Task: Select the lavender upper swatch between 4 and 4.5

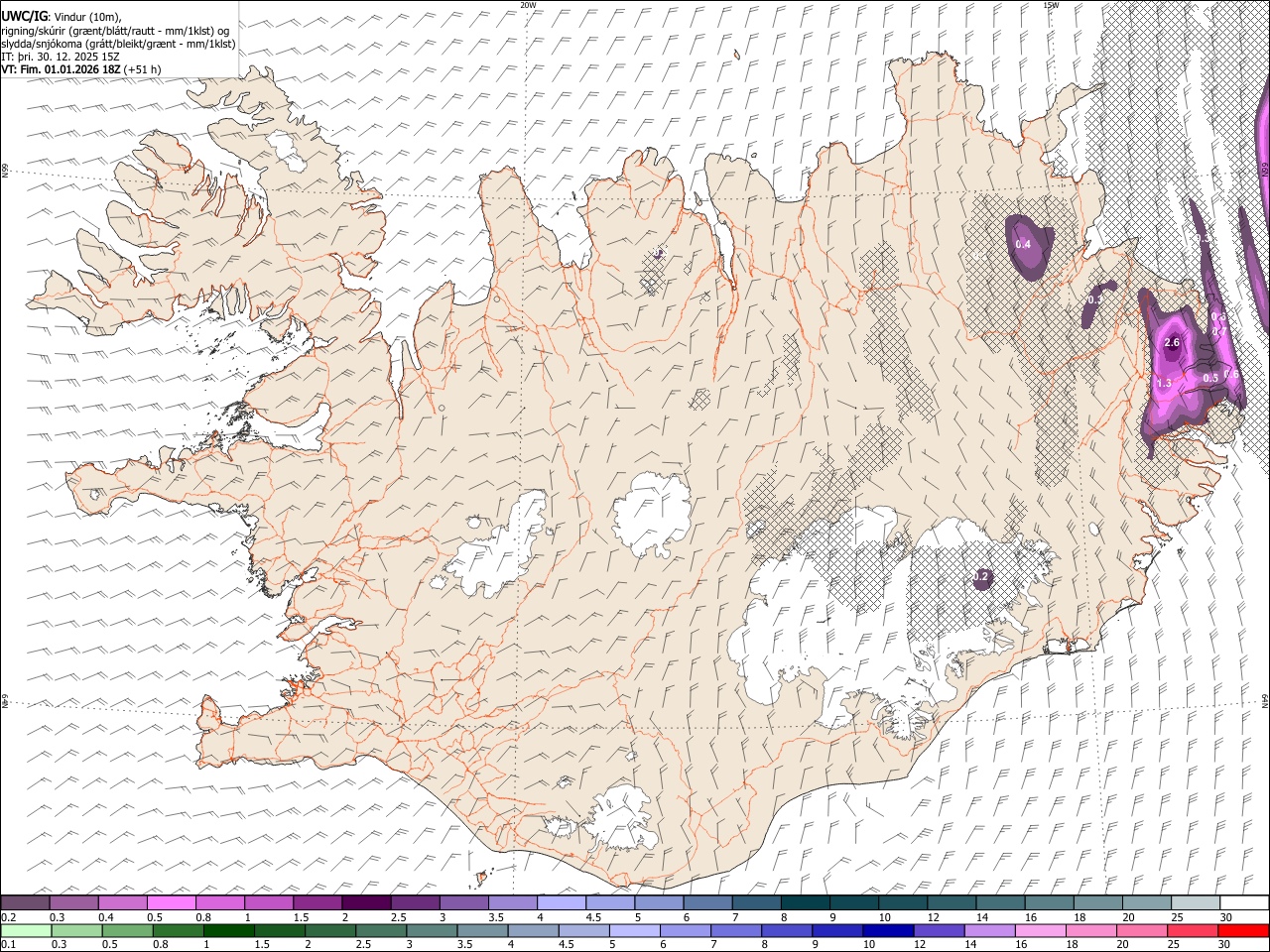Action: click(561, 902)
